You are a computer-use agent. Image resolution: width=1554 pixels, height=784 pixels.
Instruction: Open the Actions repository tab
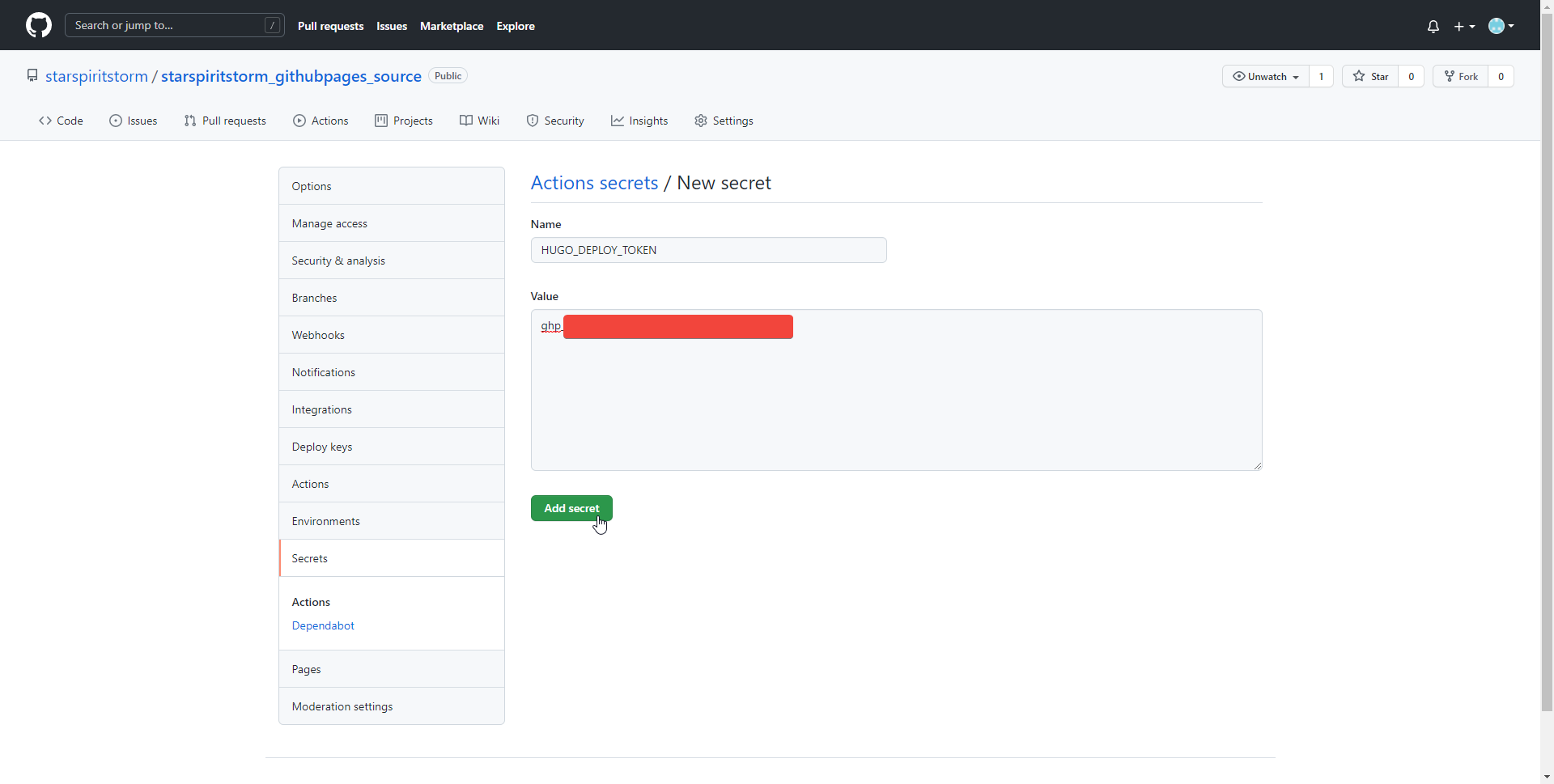(x=321, y=121)
